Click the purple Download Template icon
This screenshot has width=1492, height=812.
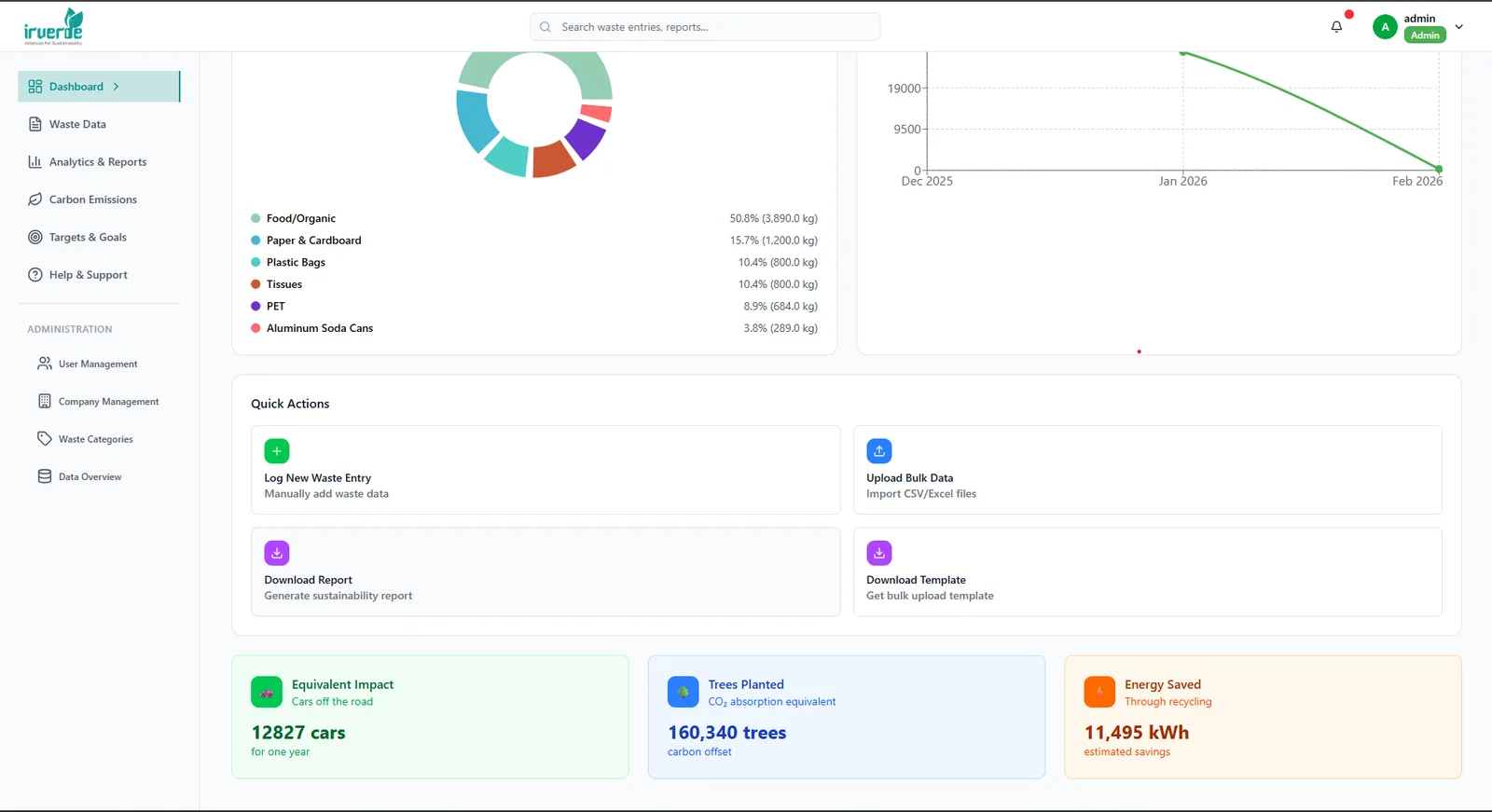point(879,553)
